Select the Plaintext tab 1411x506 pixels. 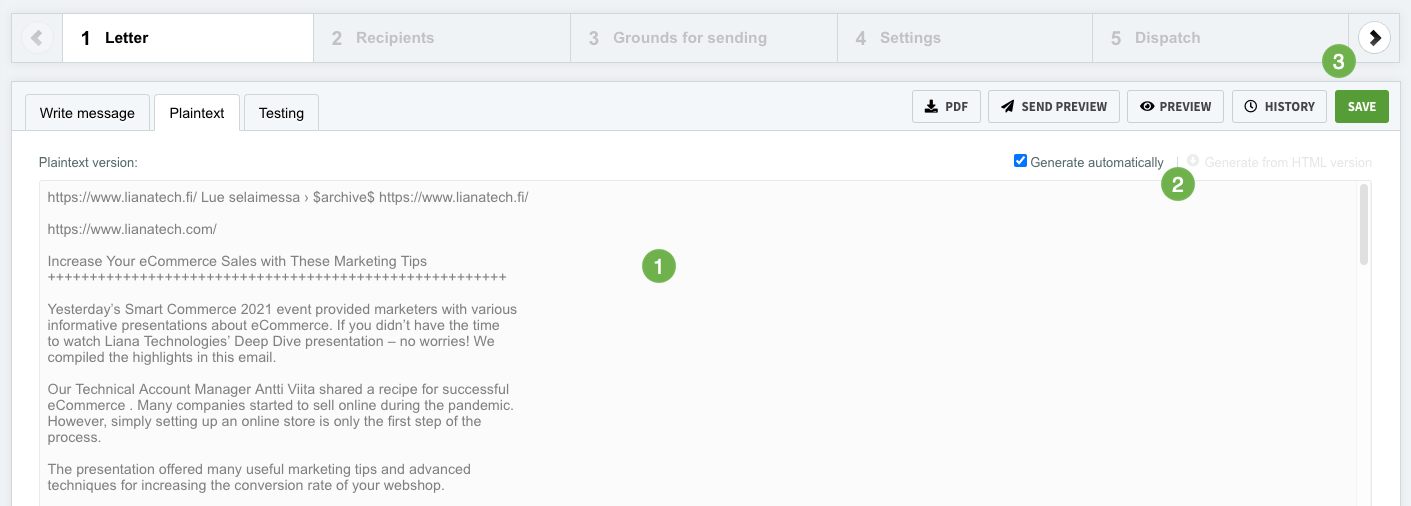click(x=197, y=113)
